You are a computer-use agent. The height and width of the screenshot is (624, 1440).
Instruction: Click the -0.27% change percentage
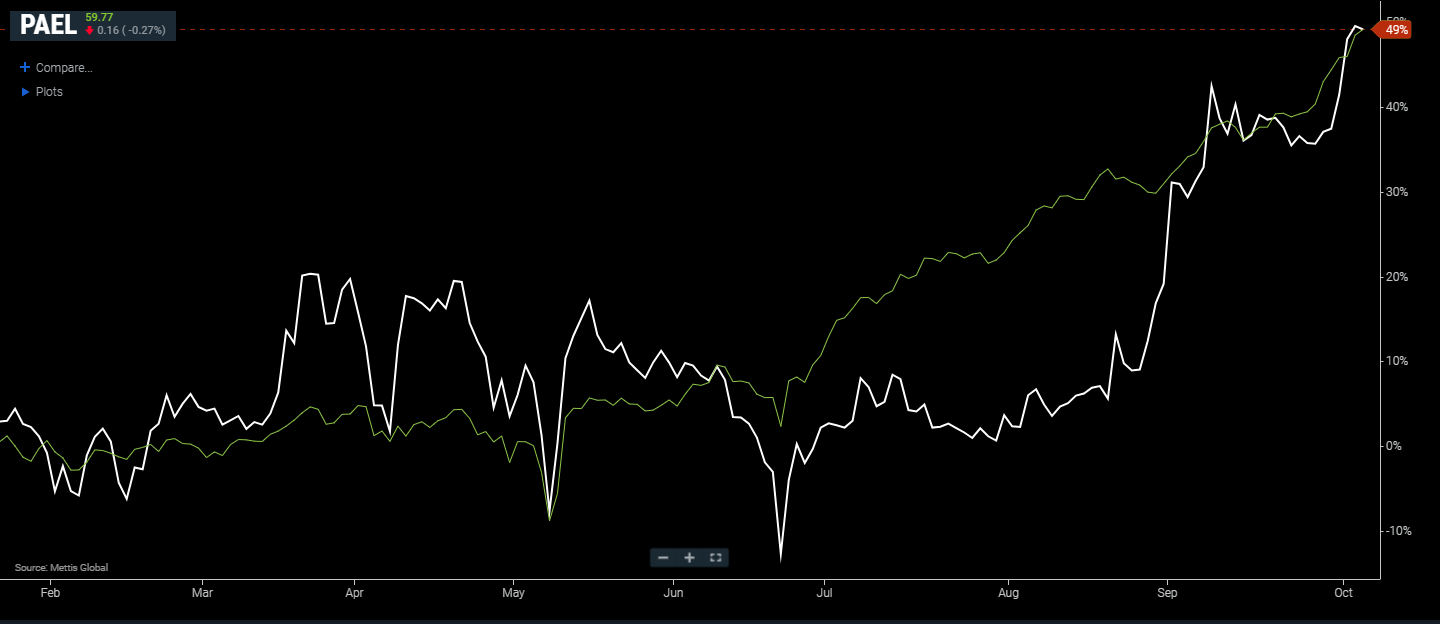coord(143,31)
